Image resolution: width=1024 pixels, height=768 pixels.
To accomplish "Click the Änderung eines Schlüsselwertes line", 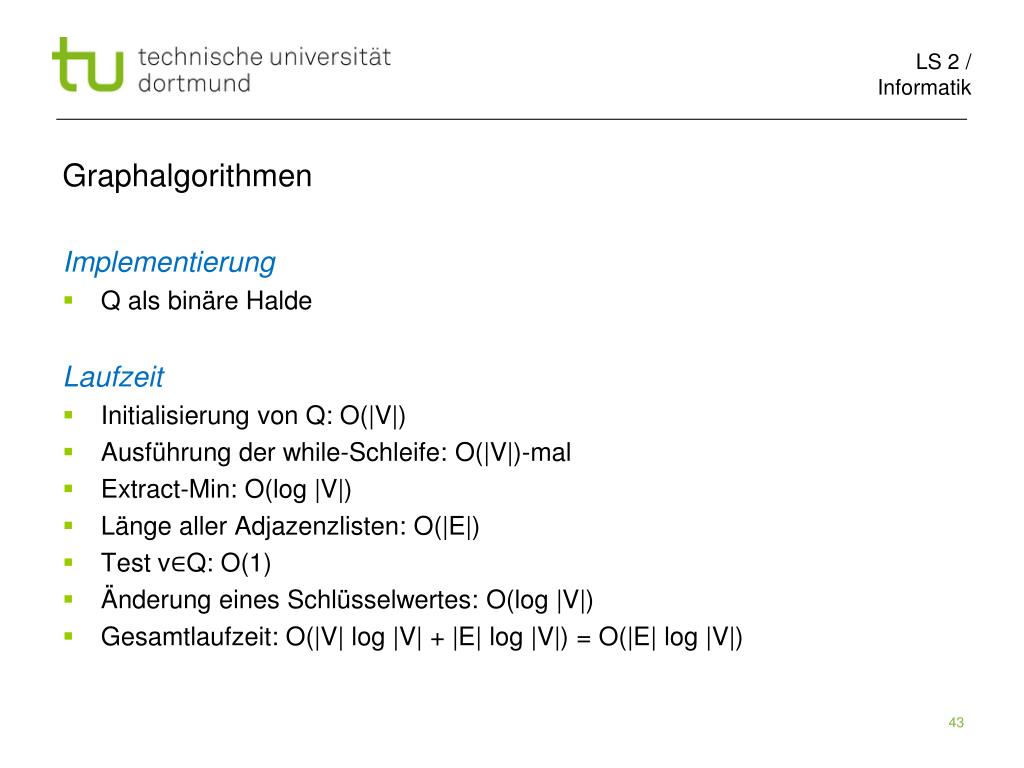I will point(347,600).
